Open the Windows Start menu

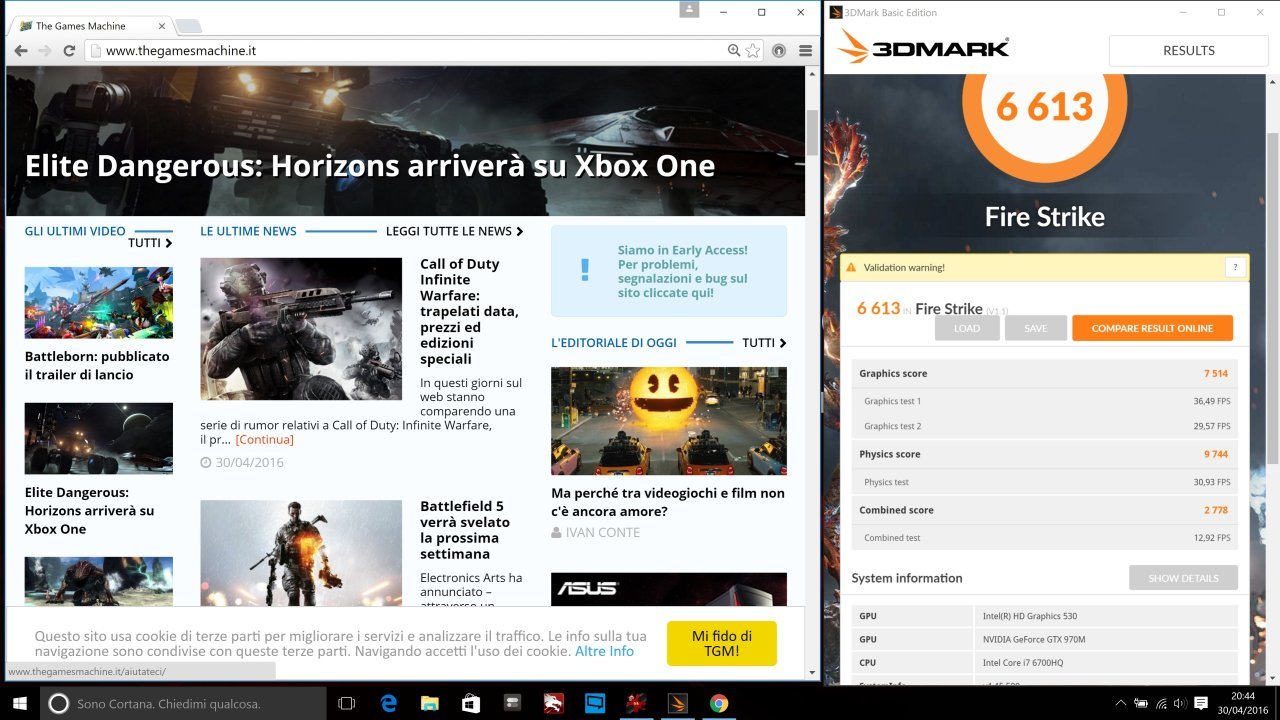(20, 703)
